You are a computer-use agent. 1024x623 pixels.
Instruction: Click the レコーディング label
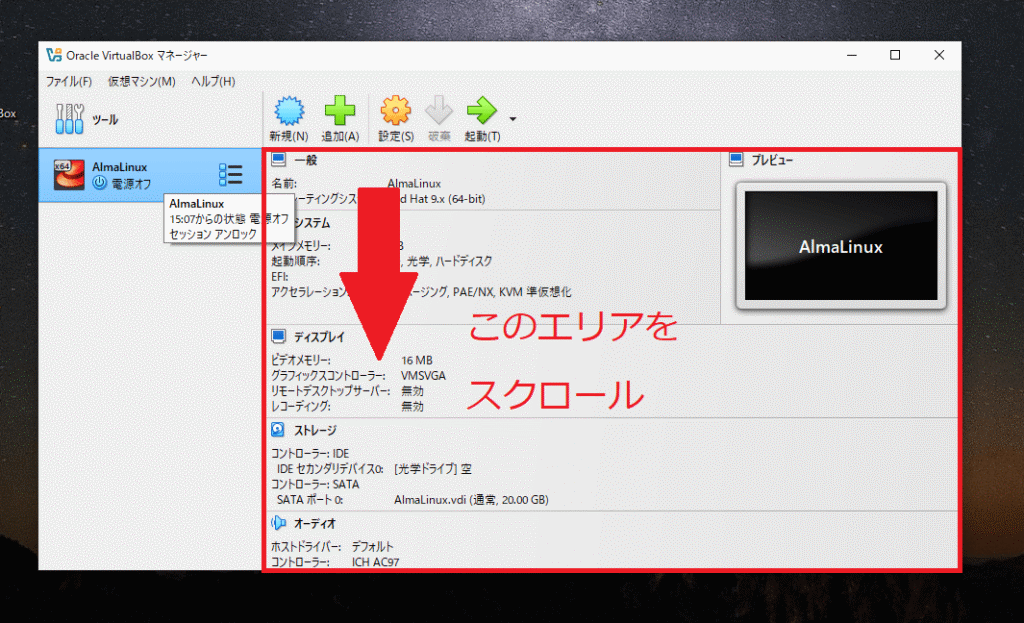click(301, 406)
